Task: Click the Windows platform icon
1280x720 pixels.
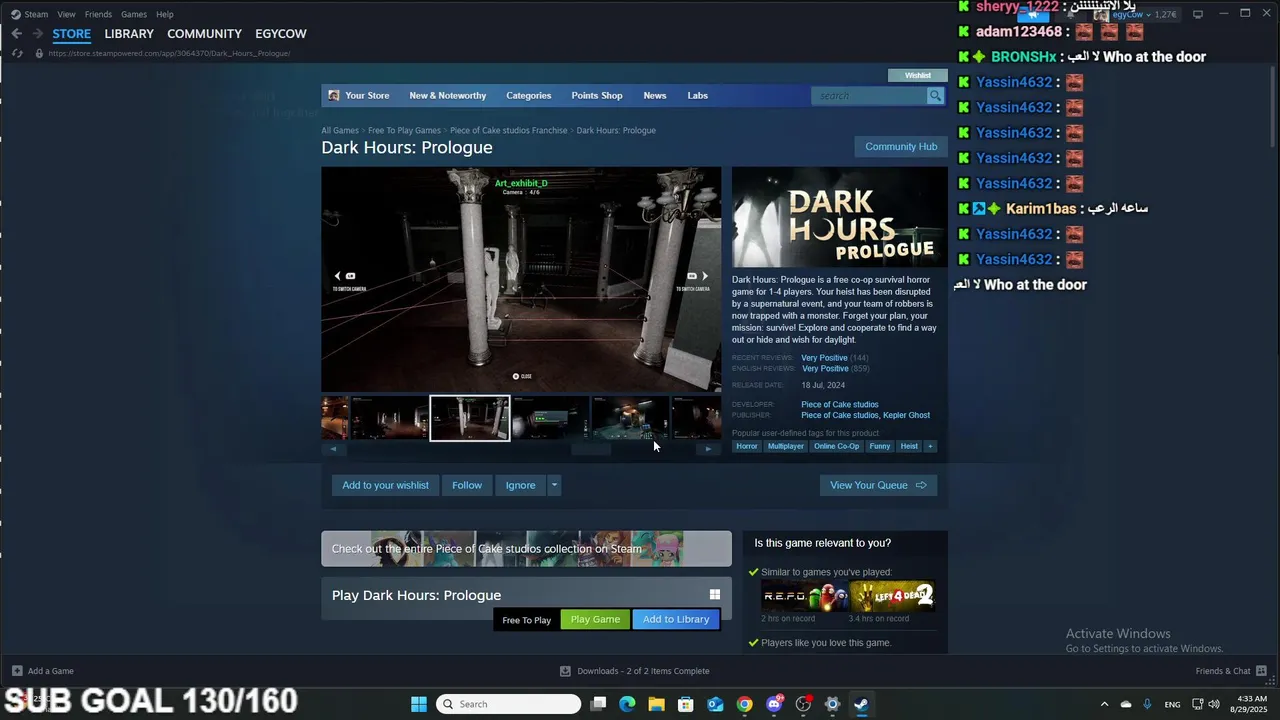Action: pyautogui.click(x=714, y=594)
